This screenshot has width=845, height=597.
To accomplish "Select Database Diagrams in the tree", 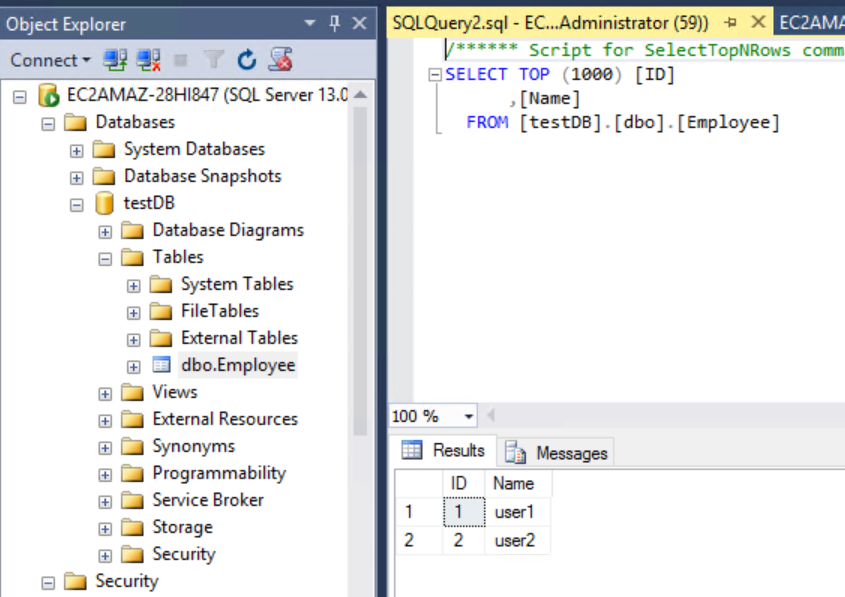I will click(228, 230).
